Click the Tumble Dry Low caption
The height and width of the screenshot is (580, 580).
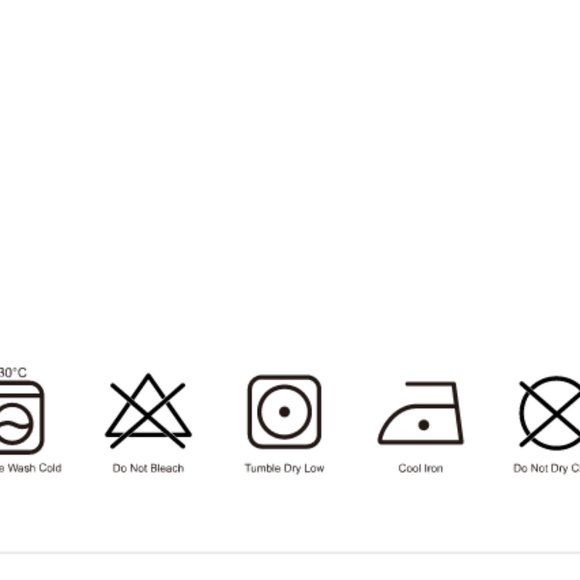284,468
